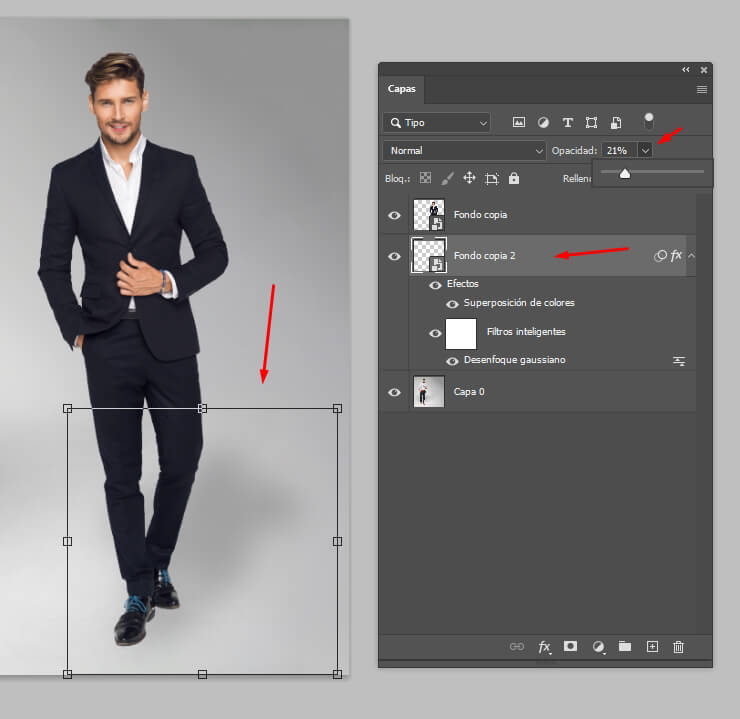Screen dimensions: 740x719
Task: Click the Opacidad 21% value field
Action: coord(620,150)
